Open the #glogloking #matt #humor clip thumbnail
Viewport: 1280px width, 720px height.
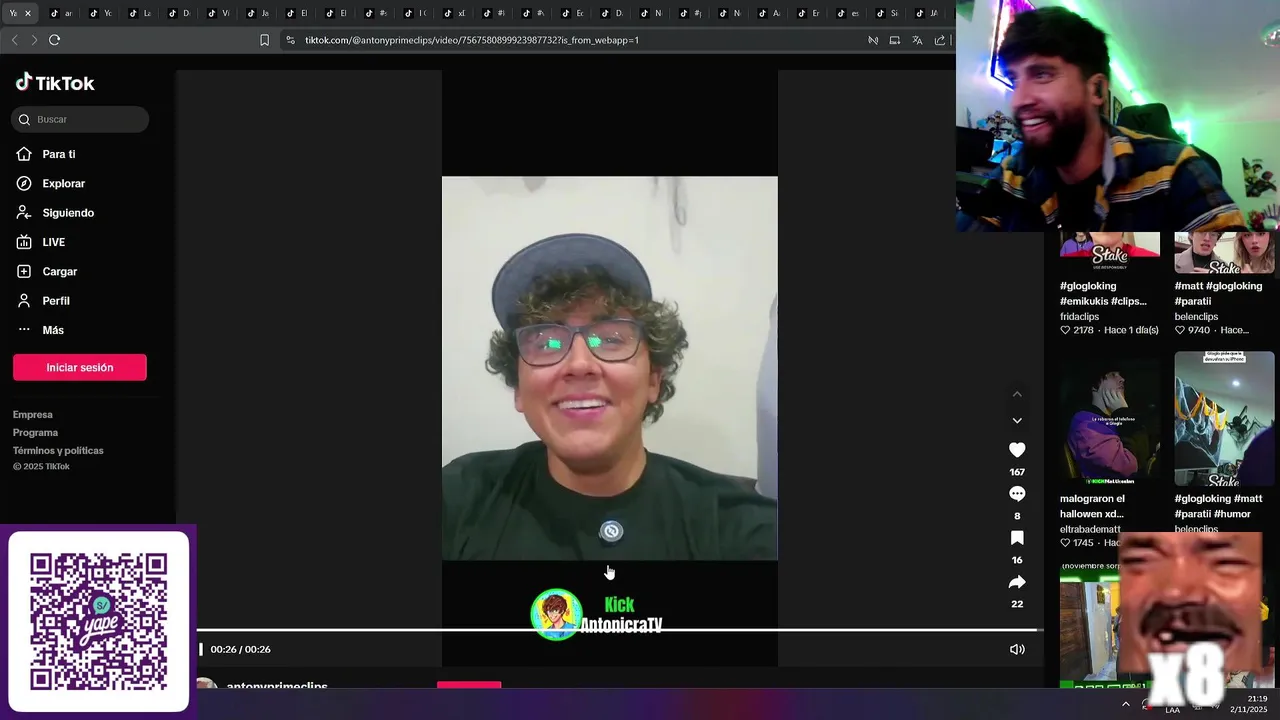1224,418
